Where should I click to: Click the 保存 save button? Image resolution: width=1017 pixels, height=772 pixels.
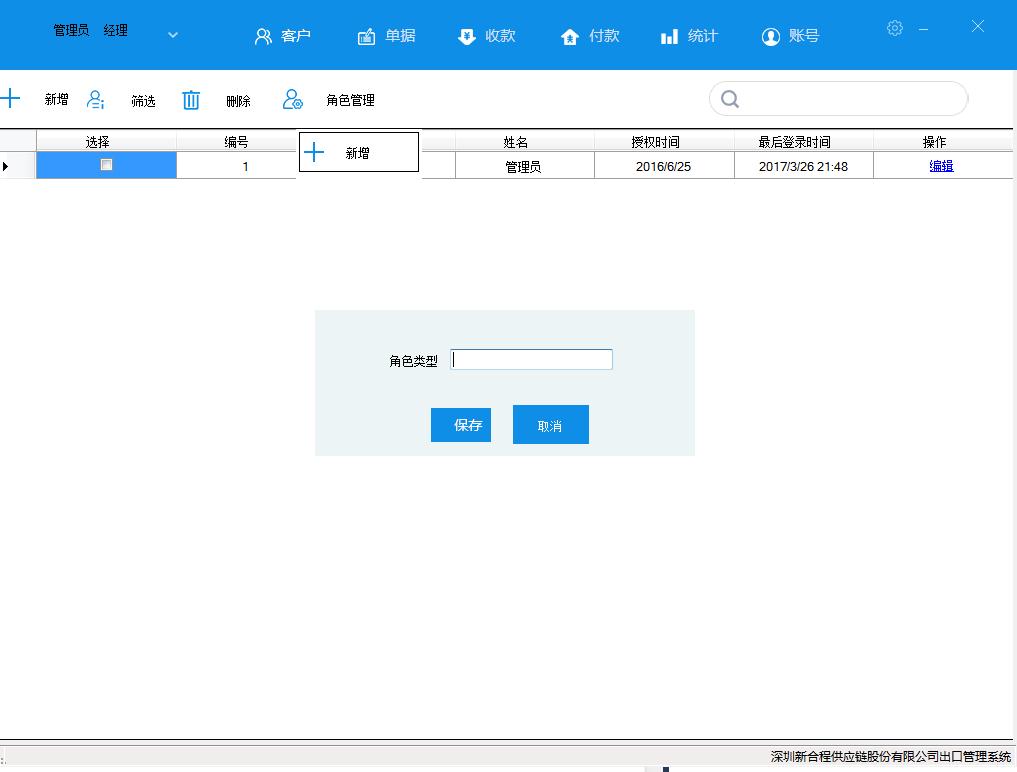[461, 425]
